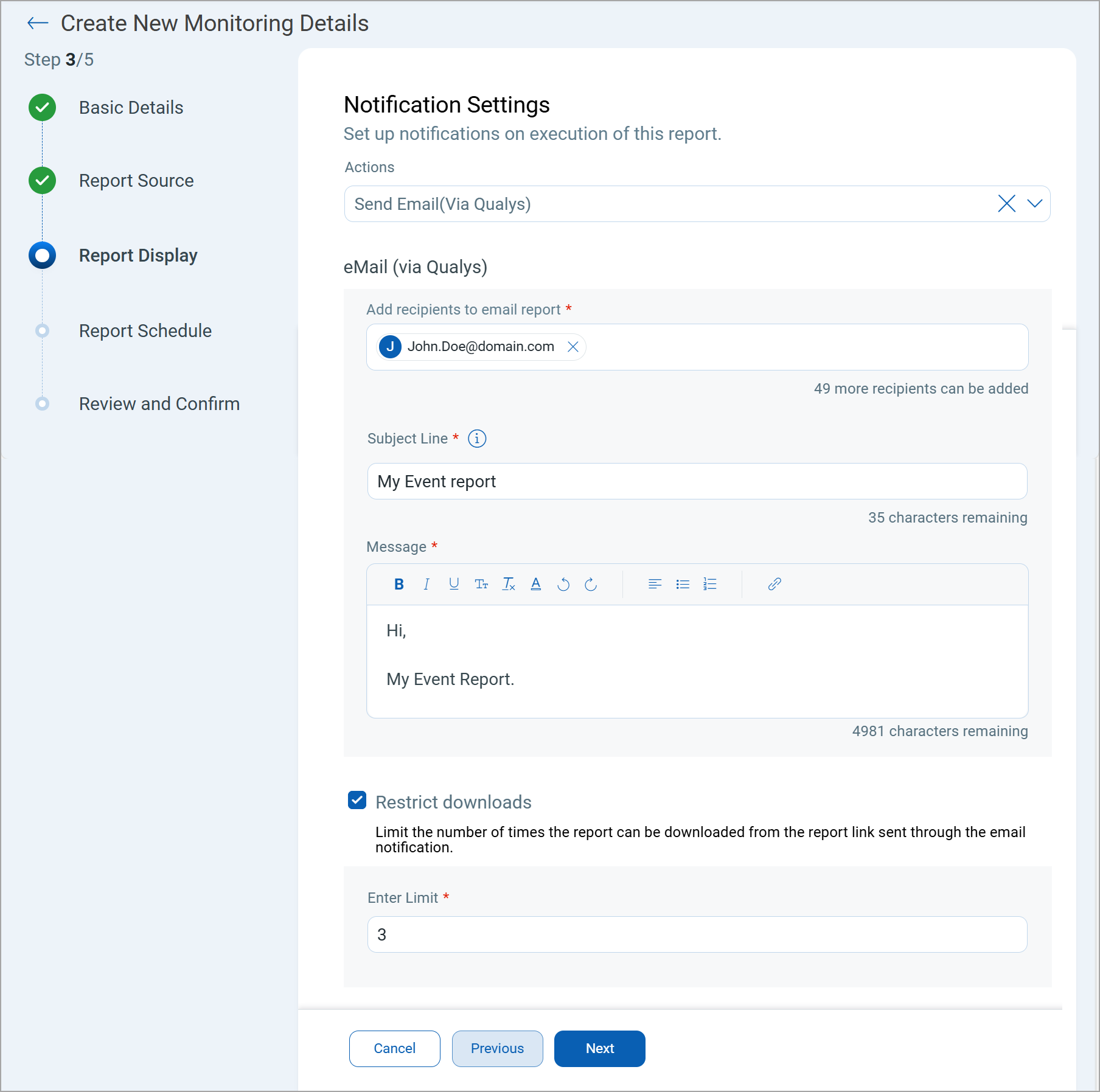Screen dimensions: 1100x1092
Task: Click the Next button
Action: 599,1048
